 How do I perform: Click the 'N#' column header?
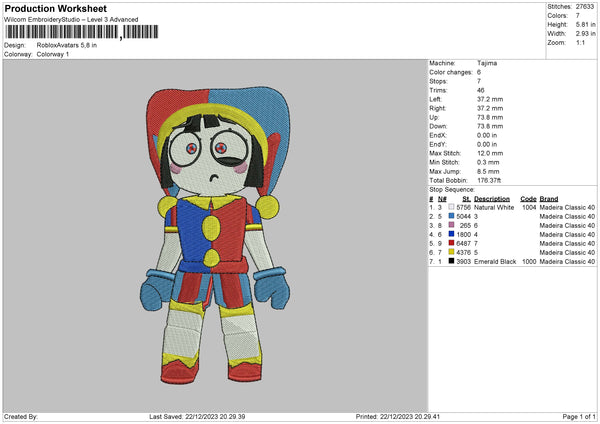tap(442, 199)
